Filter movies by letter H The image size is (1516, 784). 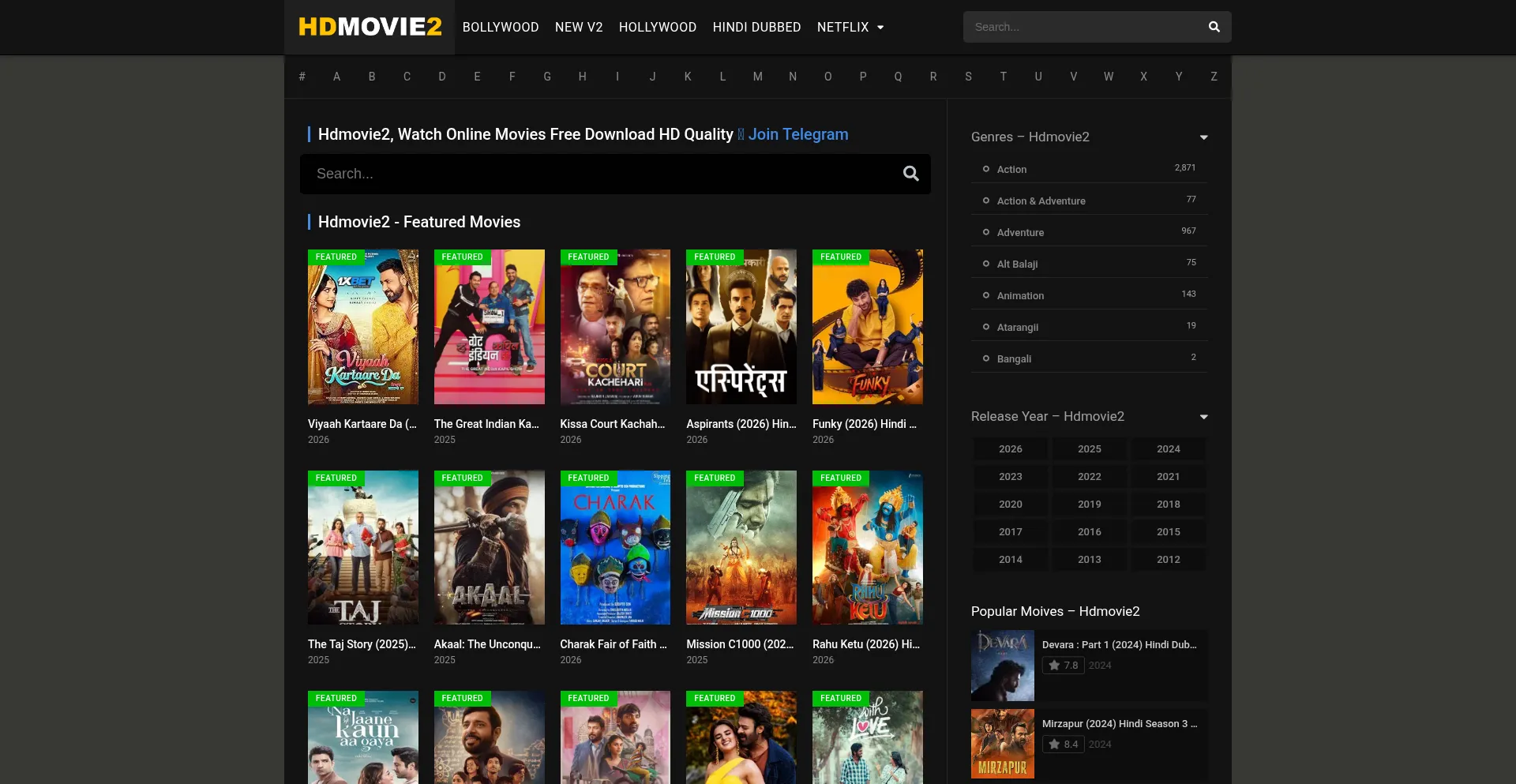pyautogui.click(x=583, y=77)
